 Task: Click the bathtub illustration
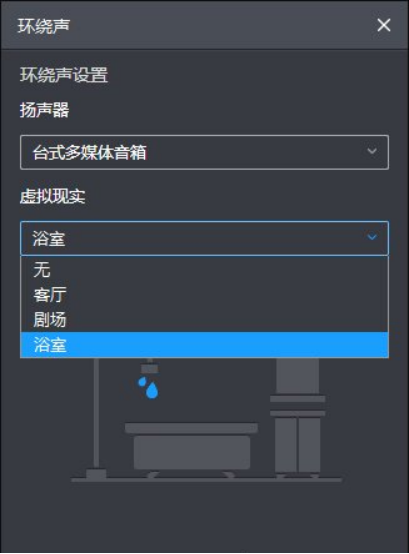(191, 450)
